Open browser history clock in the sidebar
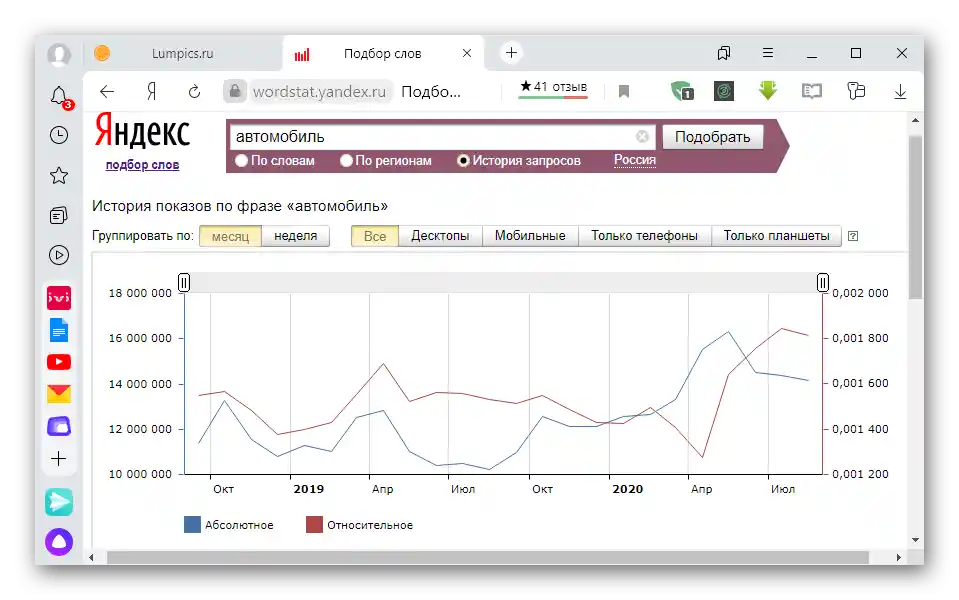Screen dimensions: 959x600 [59, 135]
